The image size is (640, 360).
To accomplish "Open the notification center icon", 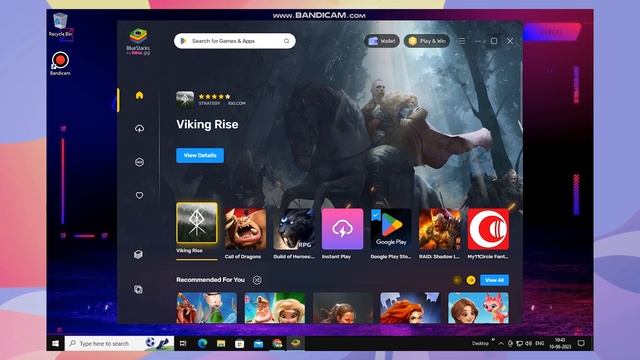I will [x=581, y=344].
